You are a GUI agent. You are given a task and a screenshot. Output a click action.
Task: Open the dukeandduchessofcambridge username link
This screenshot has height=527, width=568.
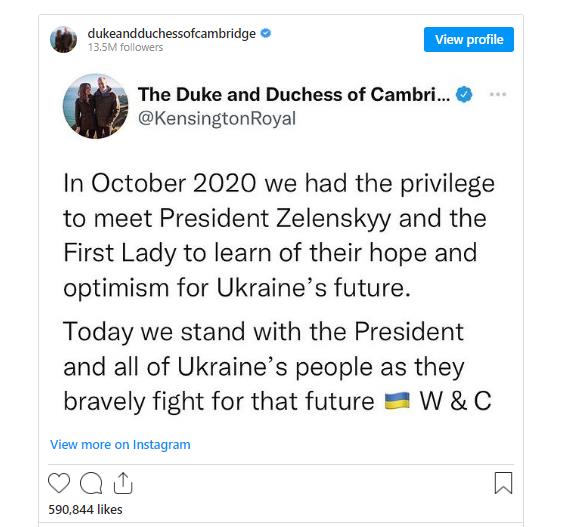click(x=171, y=33)
